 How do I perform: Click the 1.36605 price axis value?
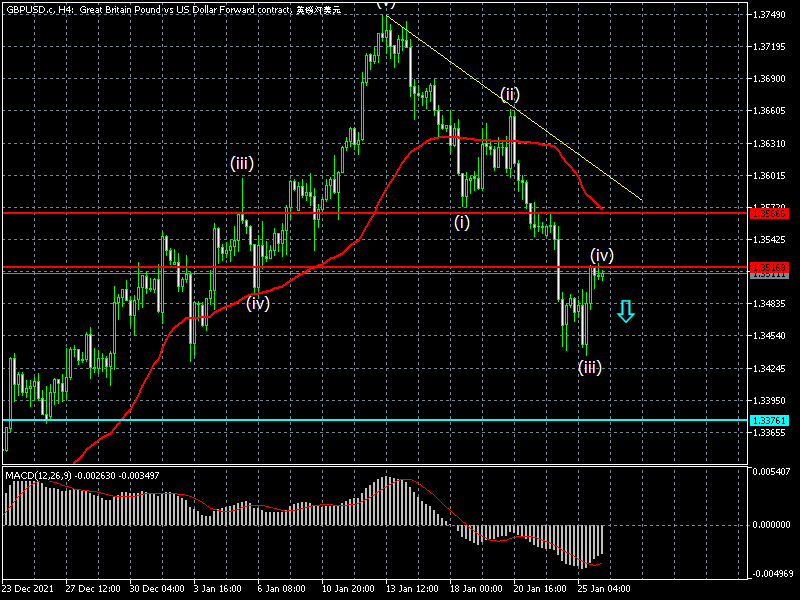click(769, 111)
